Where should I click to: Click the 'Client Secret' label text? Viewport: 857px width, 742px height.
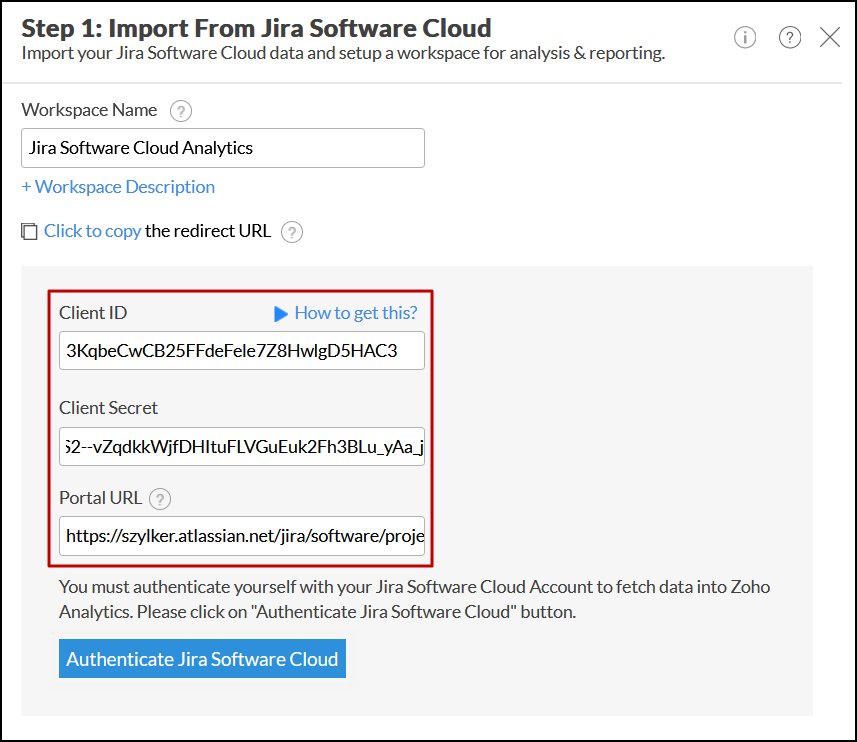point(108,408)
